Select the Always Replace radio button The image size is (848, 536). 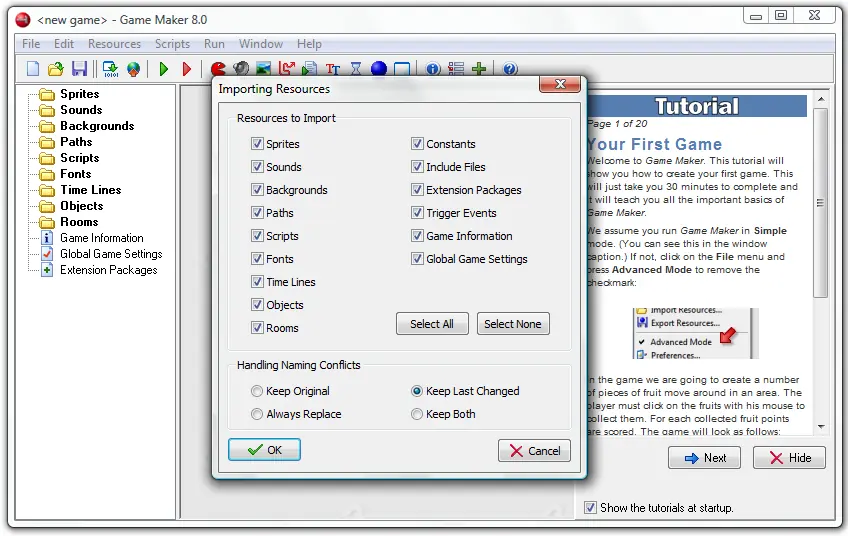click(x=257, y=414)
